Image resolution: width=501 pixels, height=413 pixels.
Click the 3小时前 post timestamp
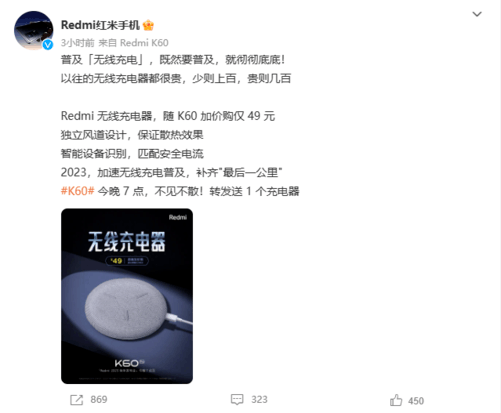77,43
